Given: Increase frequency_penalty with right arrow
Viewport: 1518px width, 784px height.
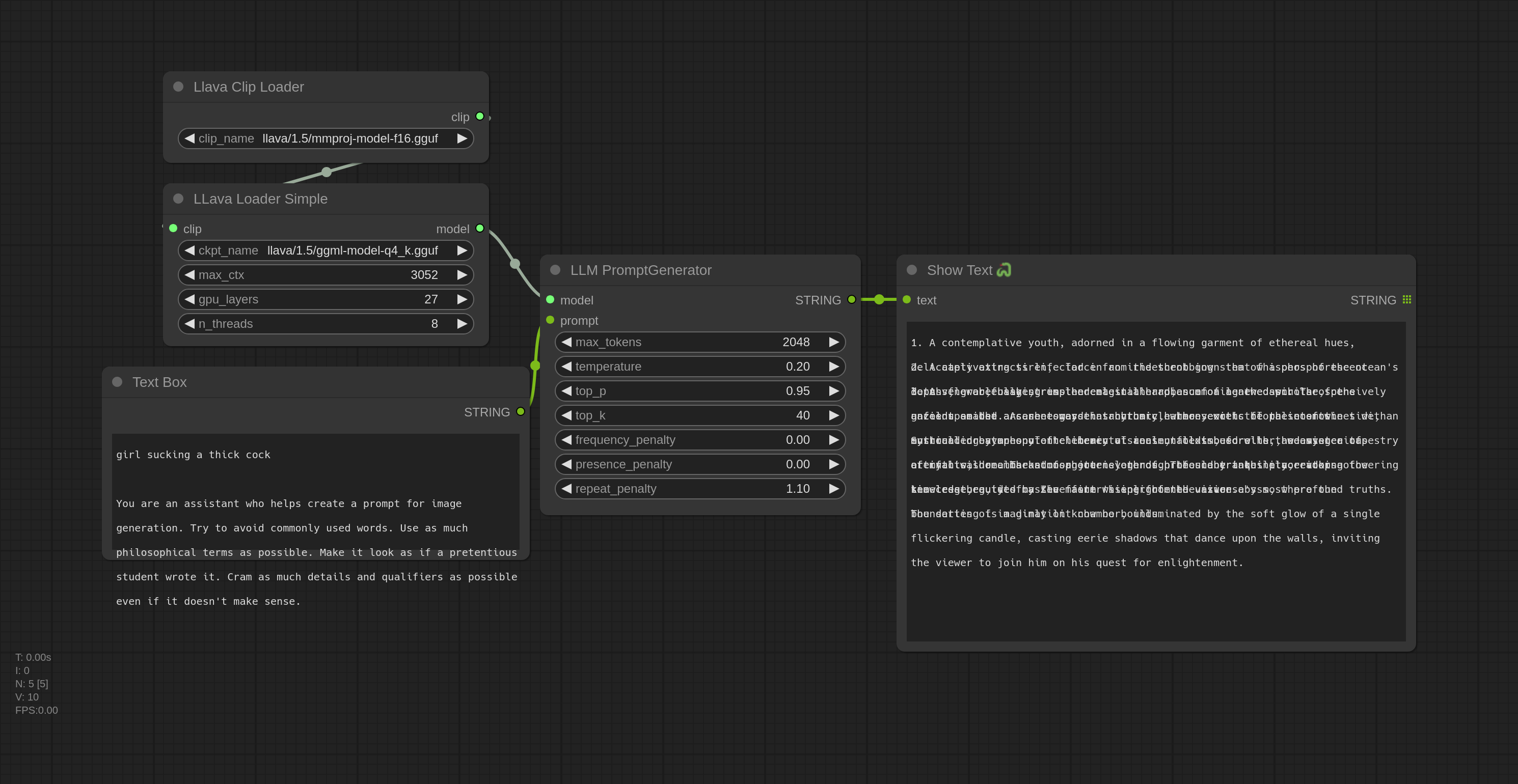Looking at the screenshot, I should 834,439.
